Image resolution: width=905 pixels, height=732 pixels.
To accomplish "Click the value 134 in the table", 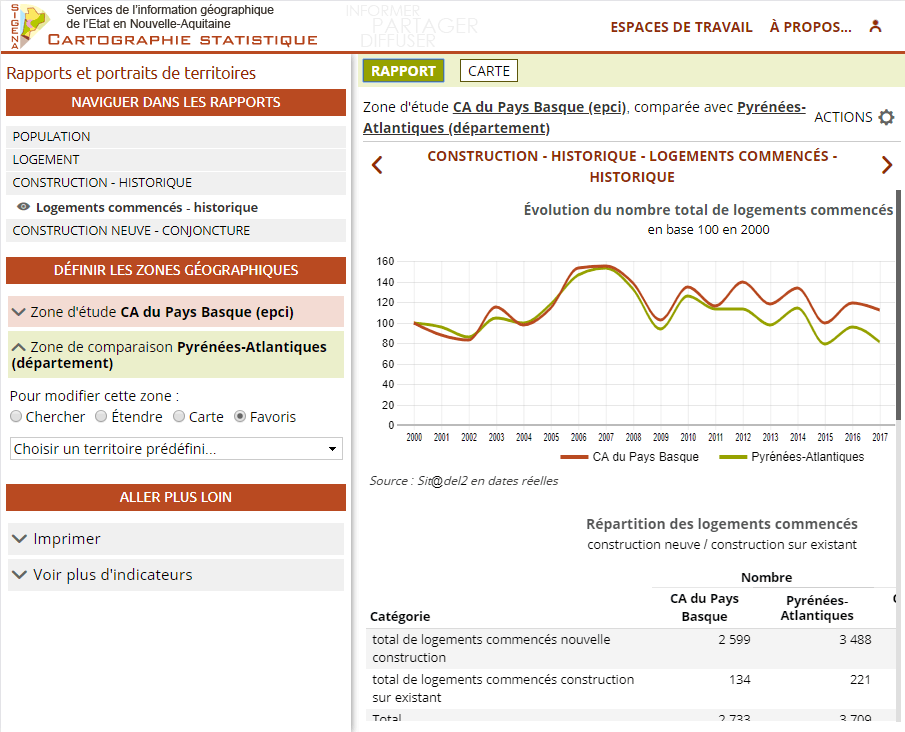I will (x=740, y=679).
